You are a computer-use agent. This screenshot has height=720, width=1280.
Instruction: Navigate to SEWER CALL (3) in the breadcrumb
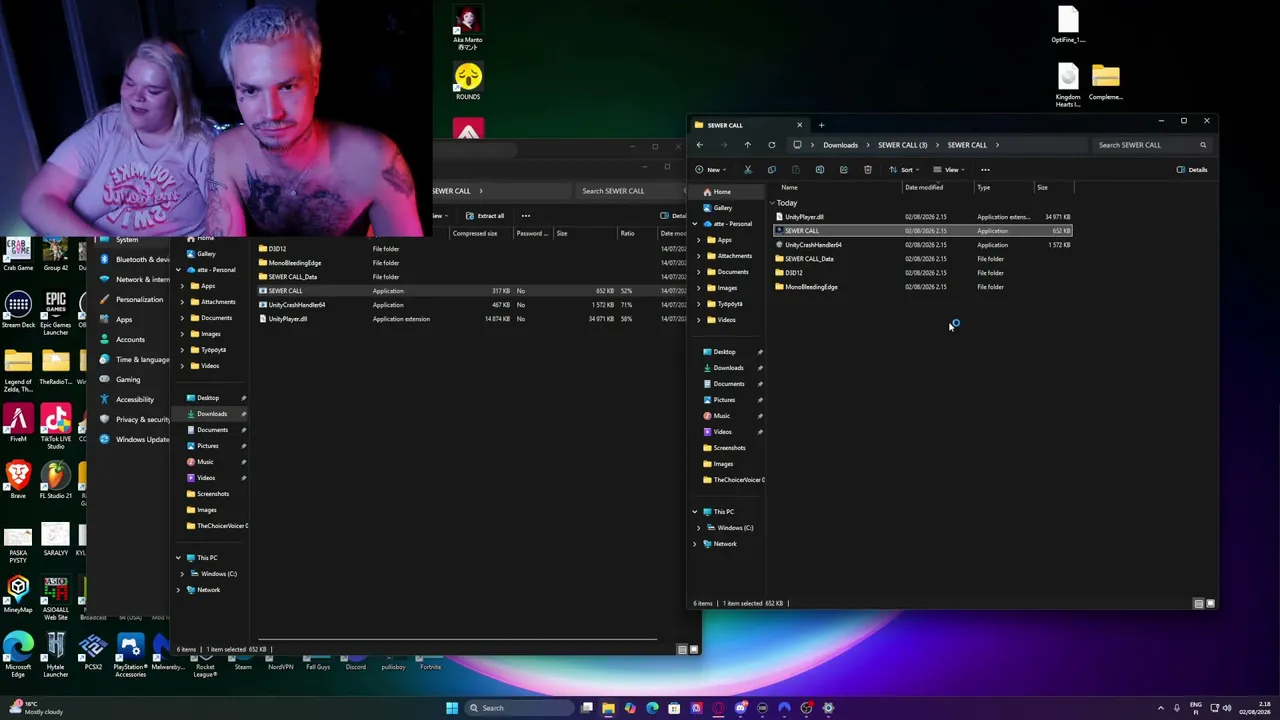(902, 145)
